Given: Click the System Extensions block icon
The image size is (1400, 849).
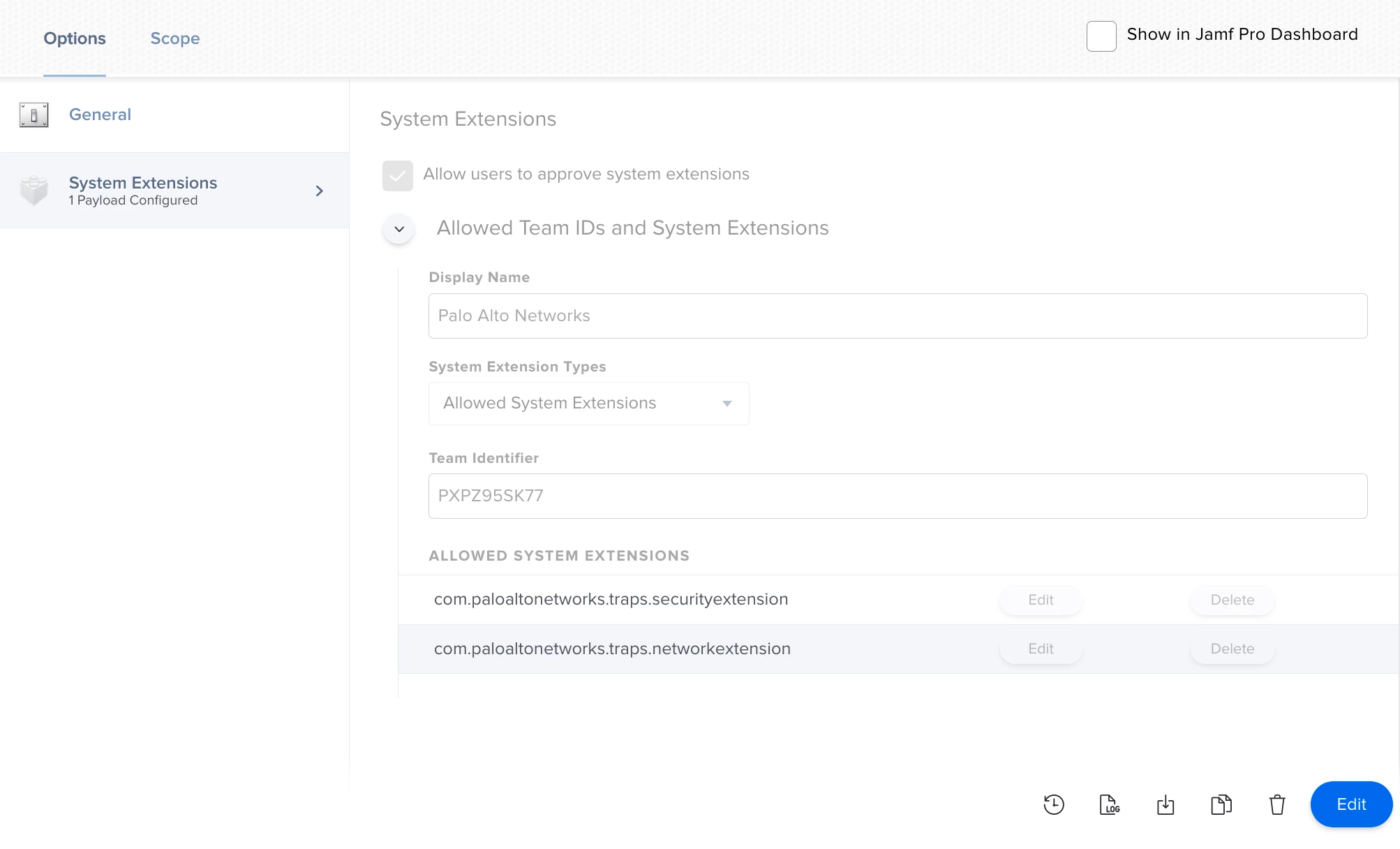Looking at the screenshot, I should click(x=33, y=191).
